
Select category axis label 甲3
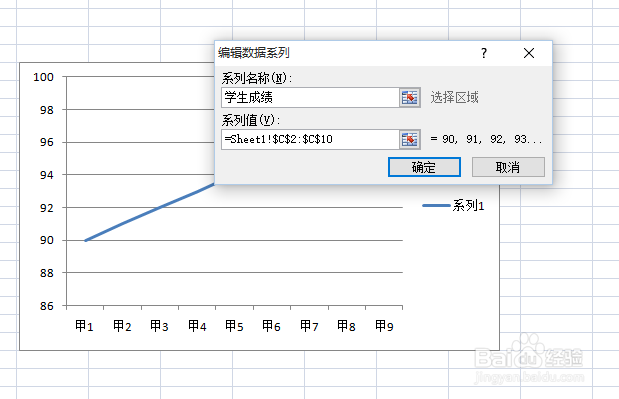point(159,326)
